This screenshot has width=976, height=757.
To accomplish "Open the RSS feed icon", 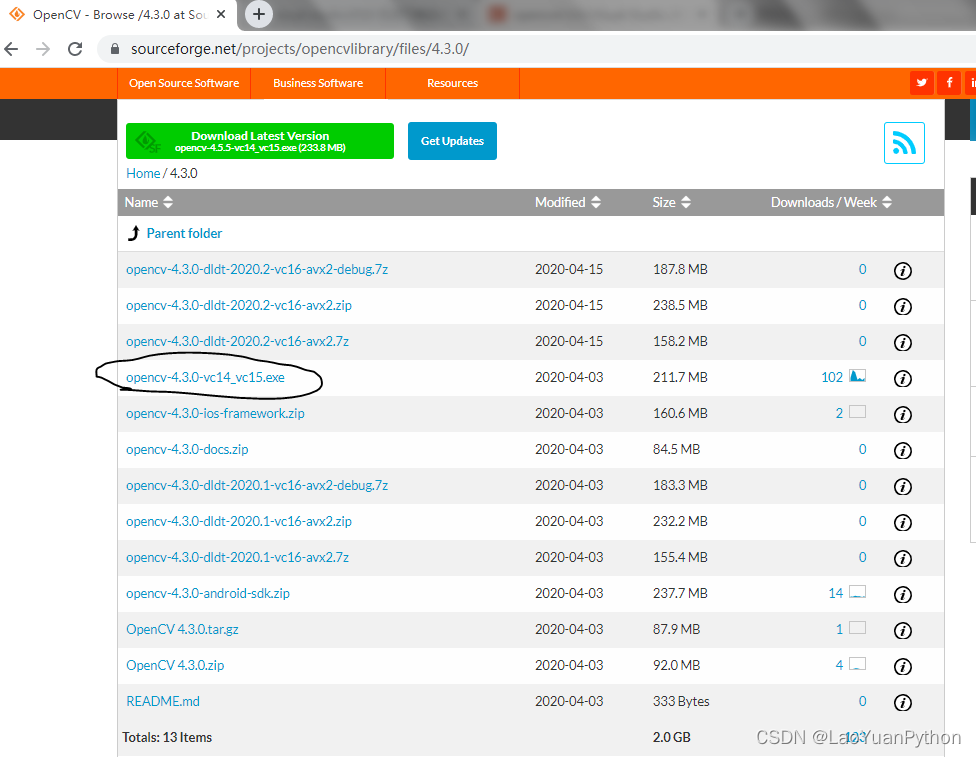I will pos(904,143).
